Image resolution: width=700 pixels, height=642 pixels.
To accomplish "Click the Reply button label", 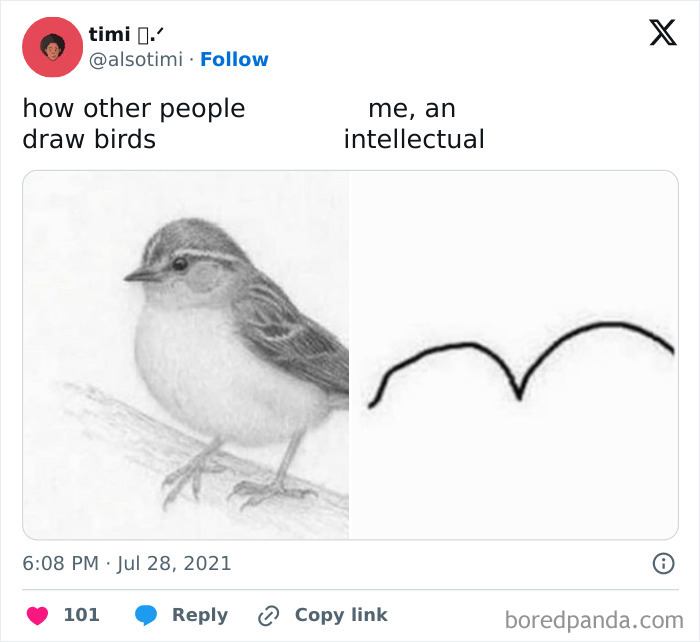I will click(x=200, y=615).
